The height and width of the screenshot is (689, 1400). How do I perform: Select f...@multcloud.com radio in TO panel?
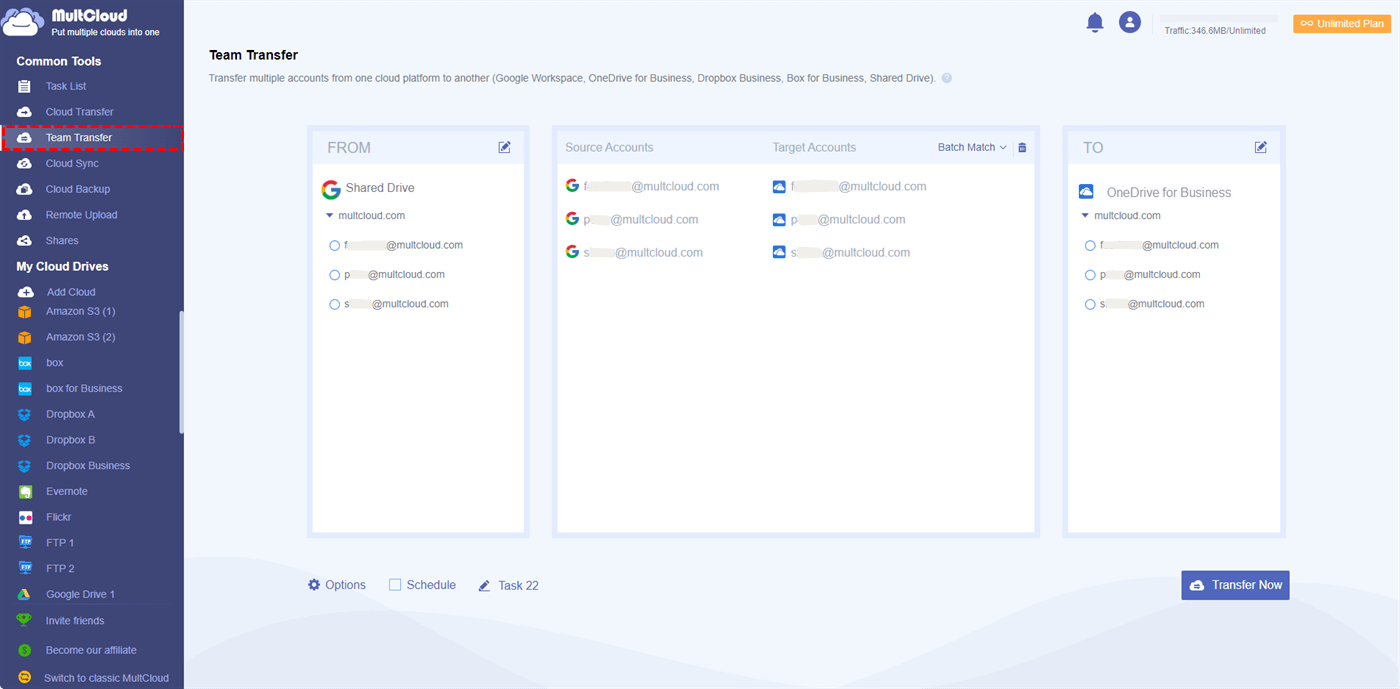pyautogui.click(x=1090, y=245)
